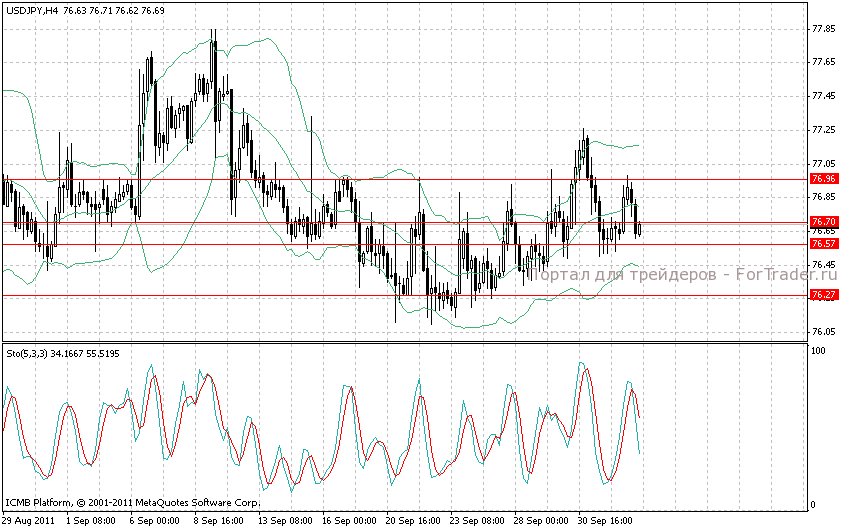
Task: Click the 77.85 value on price axis
Action: [824, 29]
